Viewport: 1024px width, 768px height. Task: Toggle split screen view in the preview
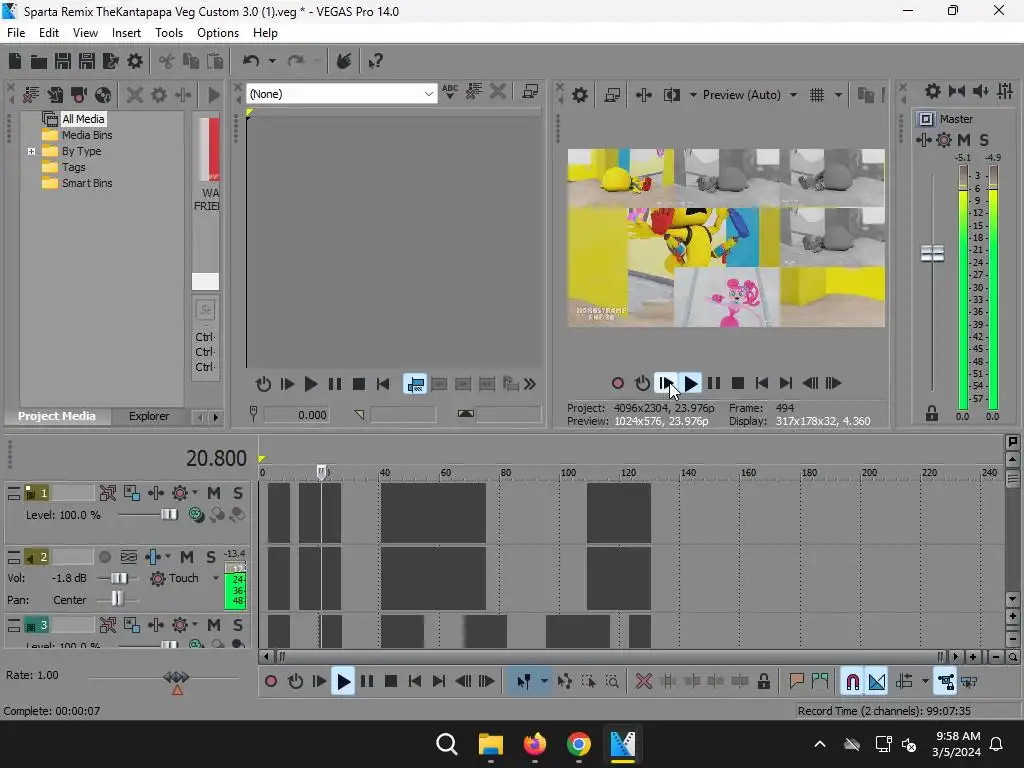pyautogui.click(x=671, y=95)
